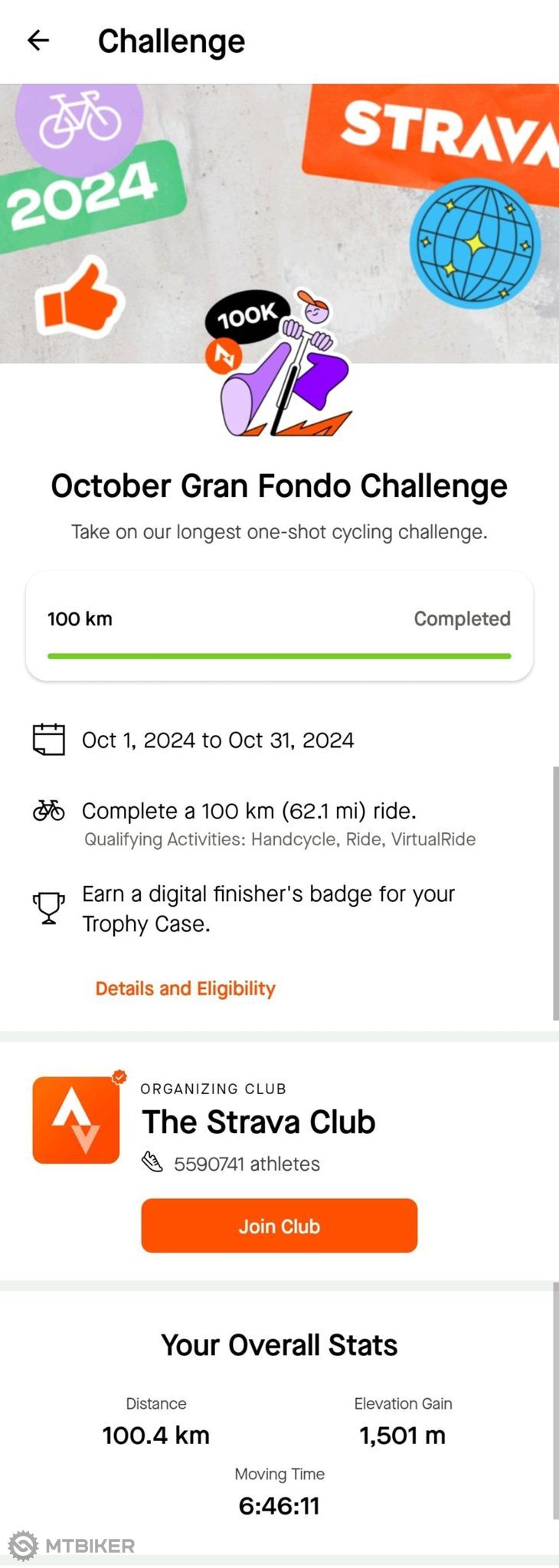
Task: Open Details and Eligibility link
Action: [x=185, y=988]
